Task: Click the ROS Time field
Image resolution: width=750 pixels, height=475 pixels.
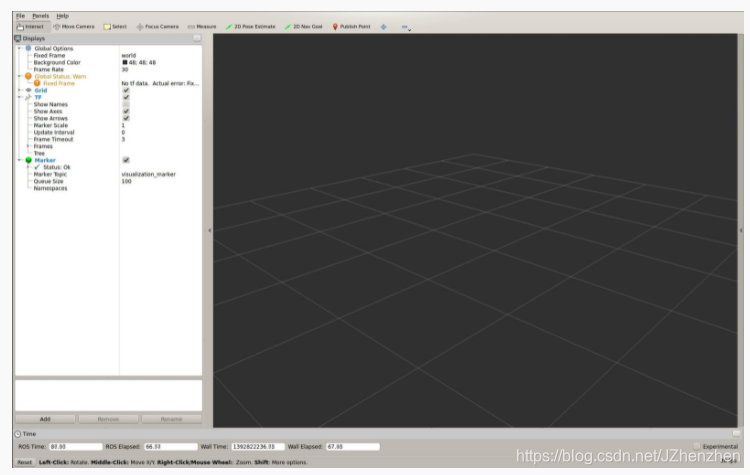Action: pos(76,446)
